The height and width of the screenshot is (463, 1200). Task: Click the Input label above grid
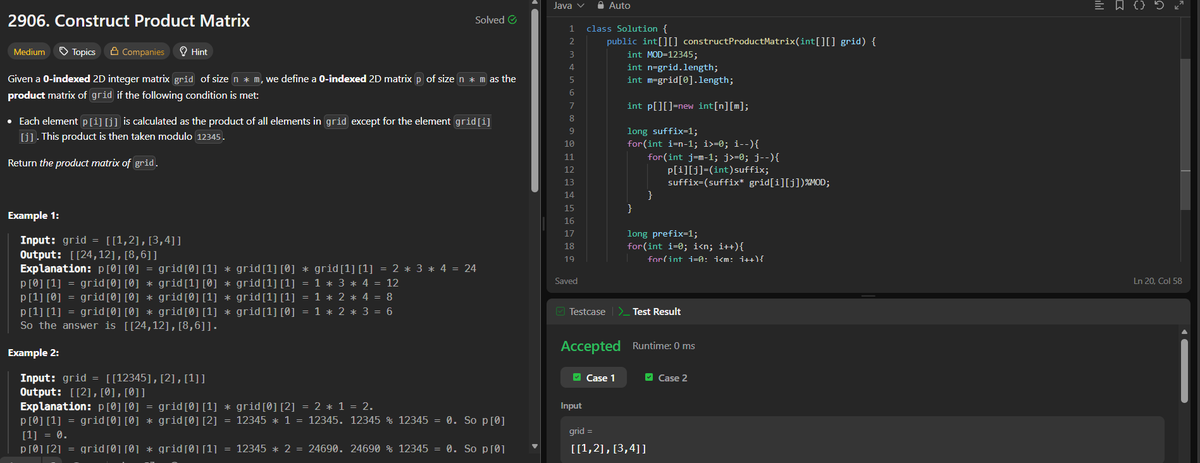571,406
